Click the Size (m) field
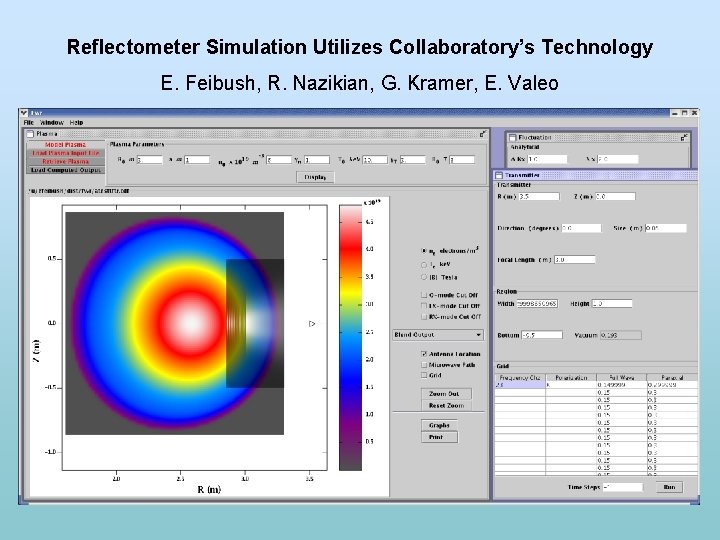This screenshot has width=720, height=540. (666, 228)
